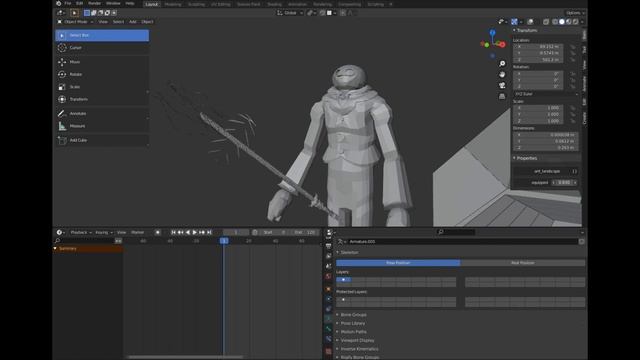Enable Rest Position mode

pyautogui.click(x=523, y=263)
